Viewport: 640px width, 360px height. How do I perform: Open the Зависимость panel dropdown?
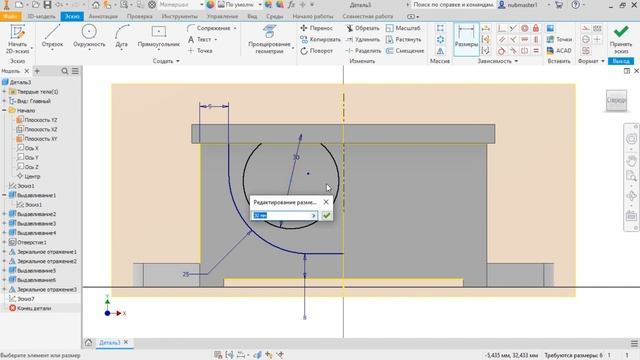tap(498, 61)
